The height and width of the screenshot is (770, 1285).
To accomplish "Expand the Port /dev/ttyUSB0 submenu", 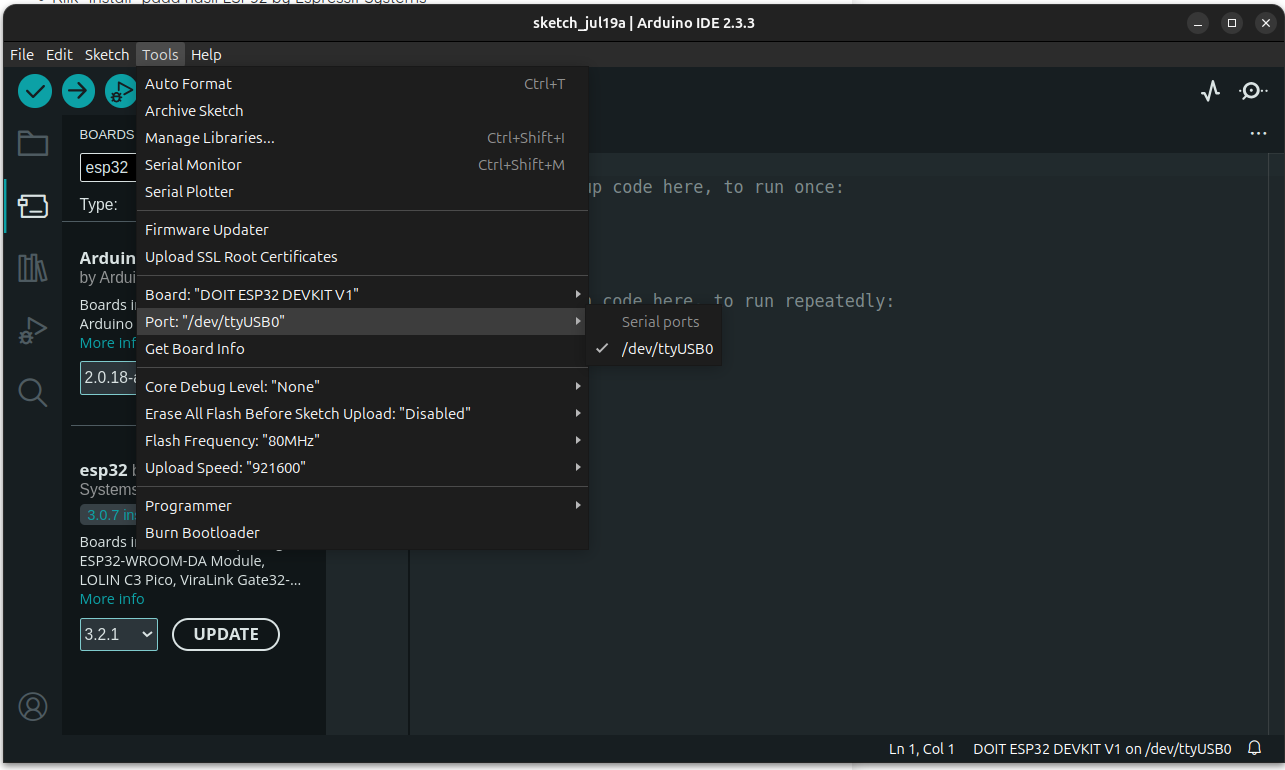I will [362, 321].
